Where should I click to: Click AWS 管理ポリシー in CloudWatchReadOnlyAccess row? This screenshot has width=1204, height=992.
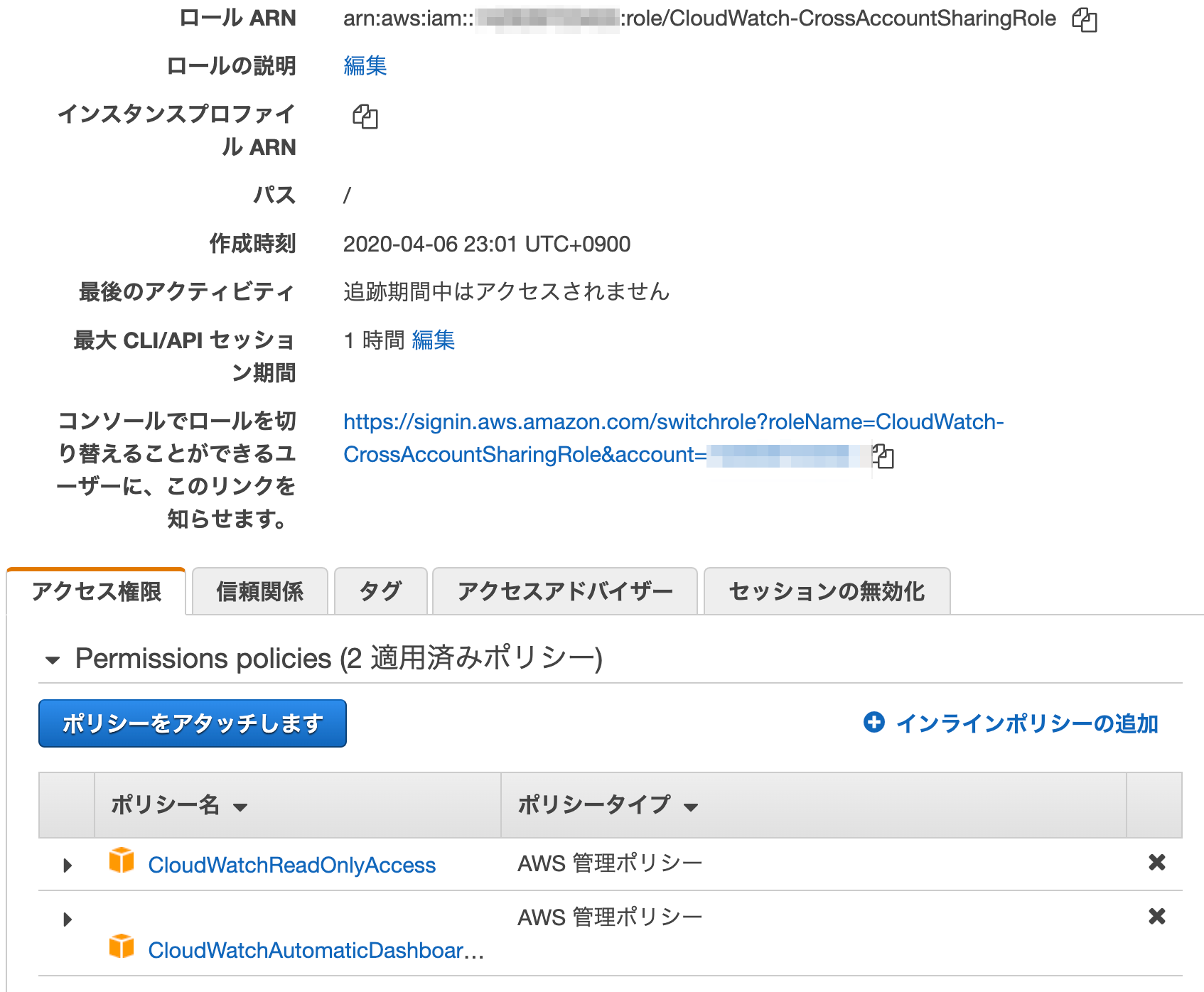610,863
